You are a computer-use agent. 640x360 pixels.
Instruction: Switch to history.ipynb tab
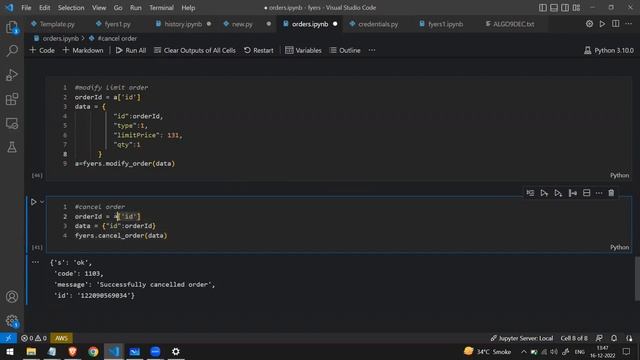click(183, 24)
